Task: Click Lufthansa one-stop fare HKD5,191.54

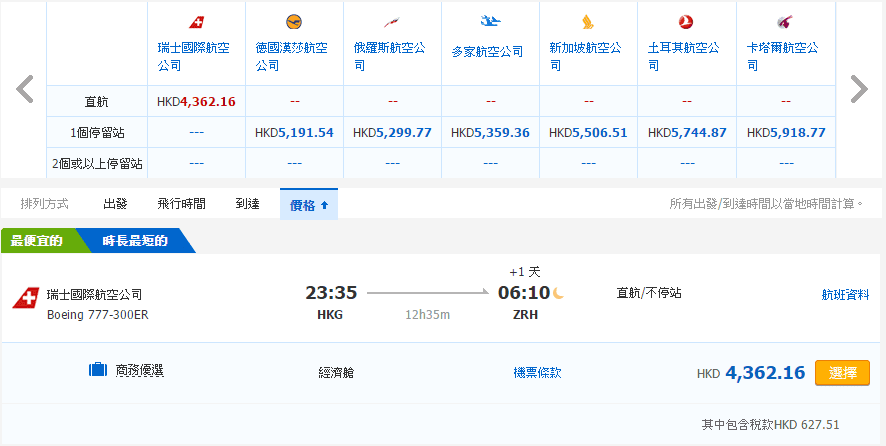Action: pyautogui.click(x=294, y=132)
